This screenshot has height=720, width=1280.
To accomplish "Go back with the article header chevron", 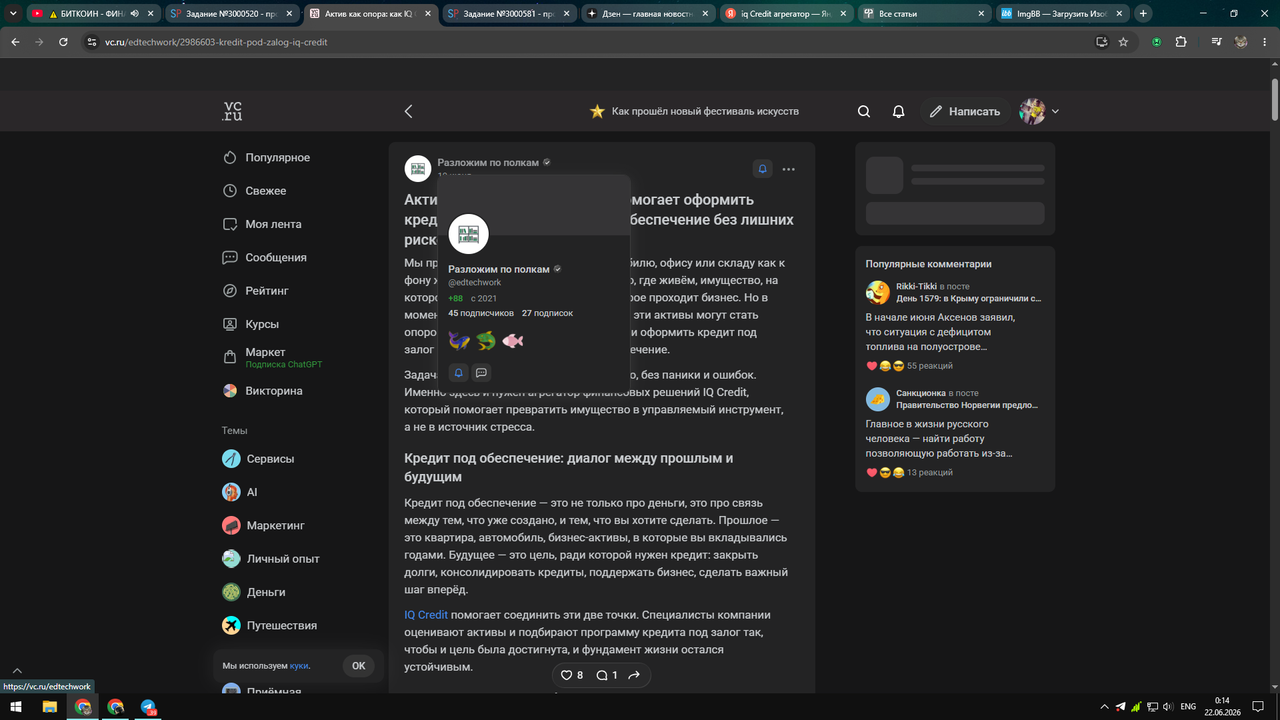I will pyautogui.click(x=408, y=111).
